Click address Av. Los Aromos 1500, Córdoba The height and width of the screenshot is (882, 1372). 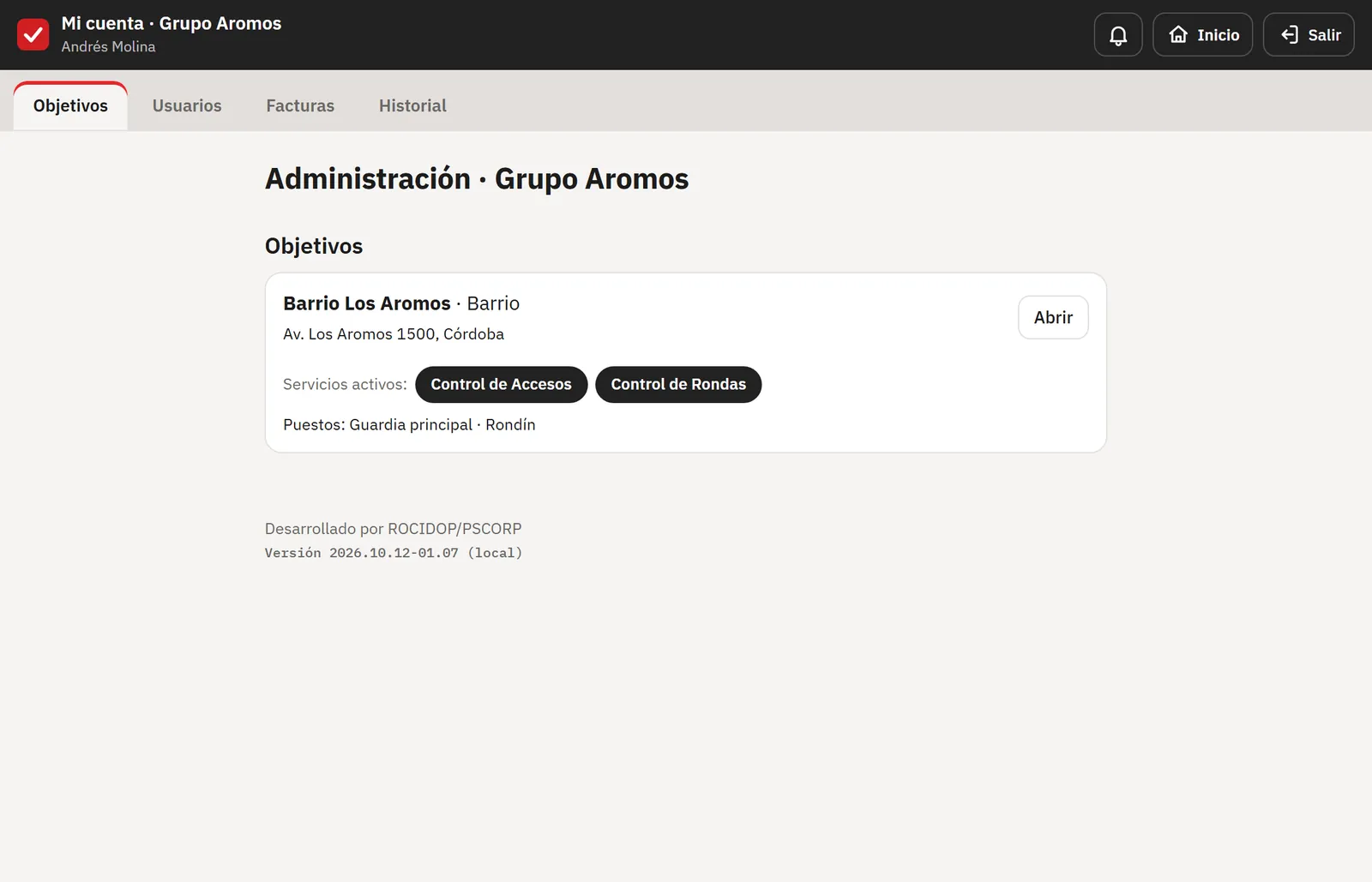click(x=394, y=334)
